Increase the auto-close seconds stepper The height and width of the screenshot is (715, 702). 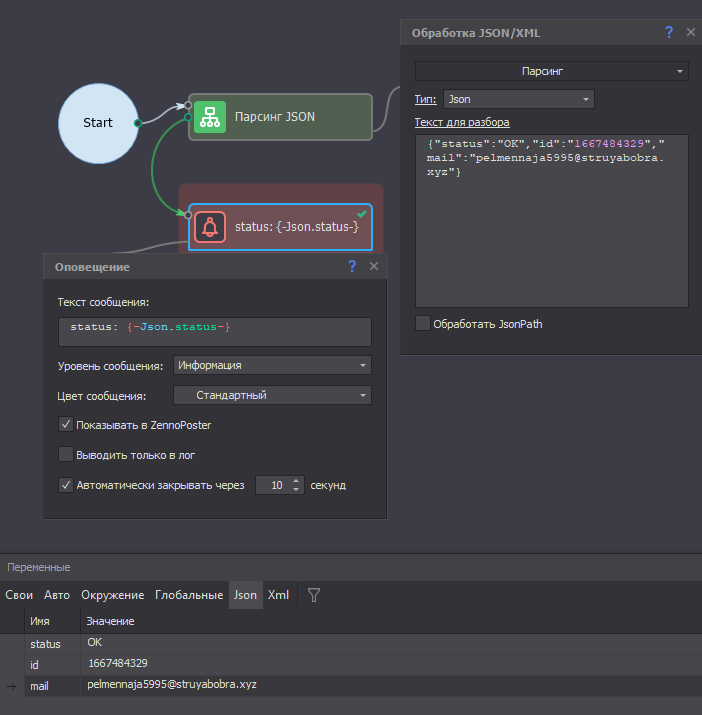coord(296,481)
